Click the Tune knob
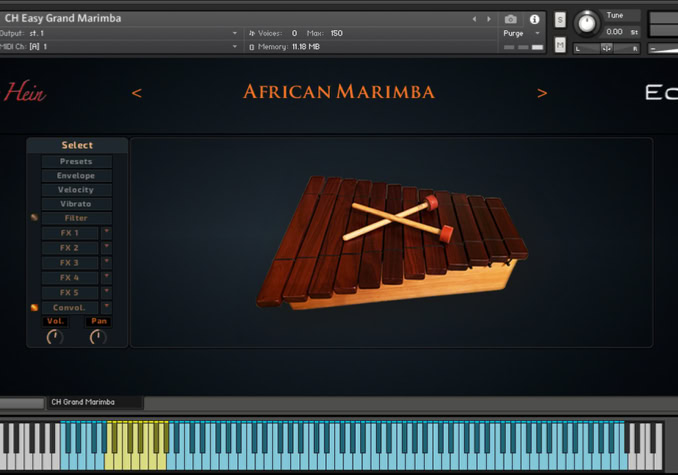The height and width of the screenshot is (475, 678). tap(586, 22)
